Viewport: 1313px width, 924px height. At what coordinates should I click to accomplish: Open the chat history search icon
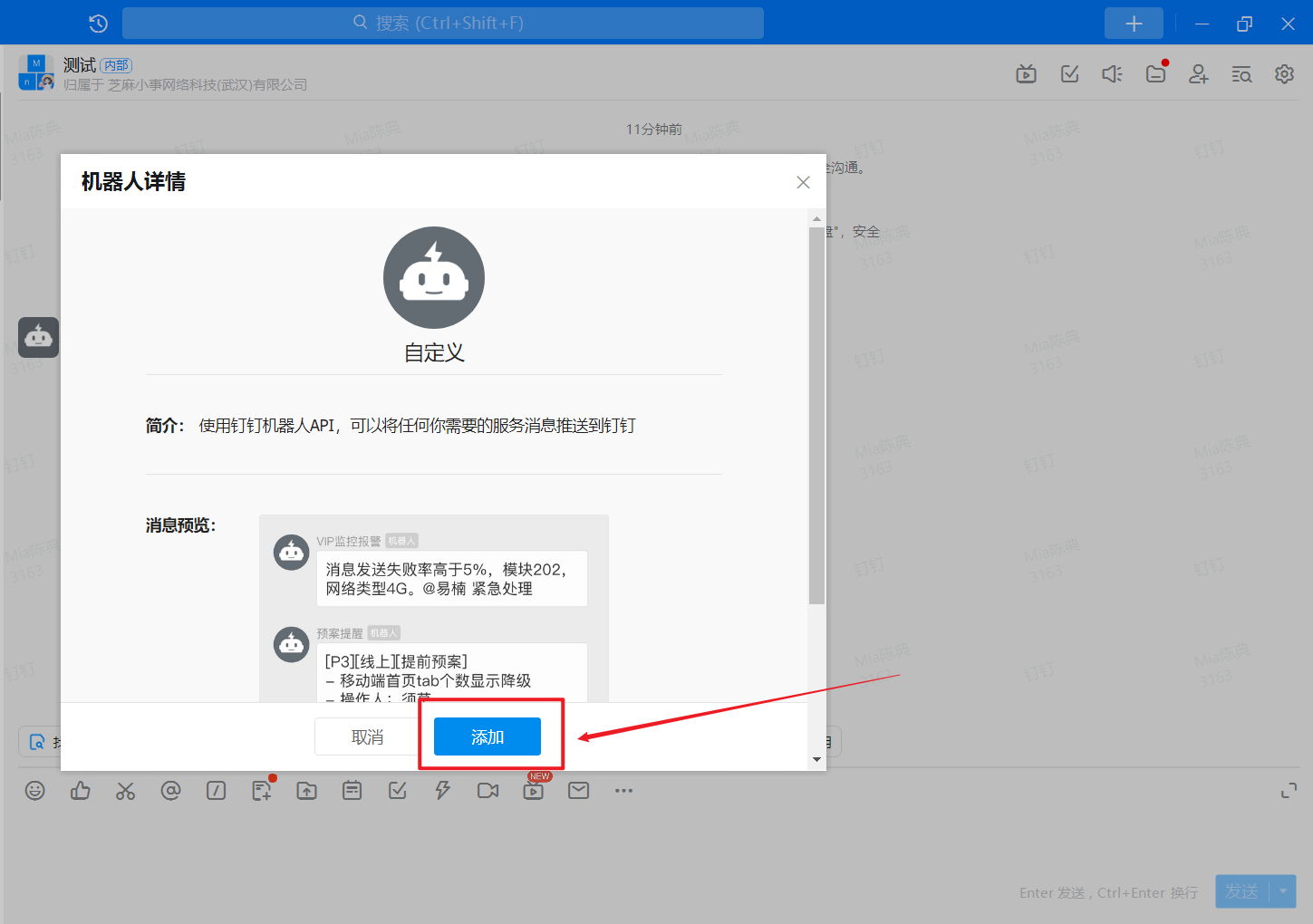pos(1241,74)
